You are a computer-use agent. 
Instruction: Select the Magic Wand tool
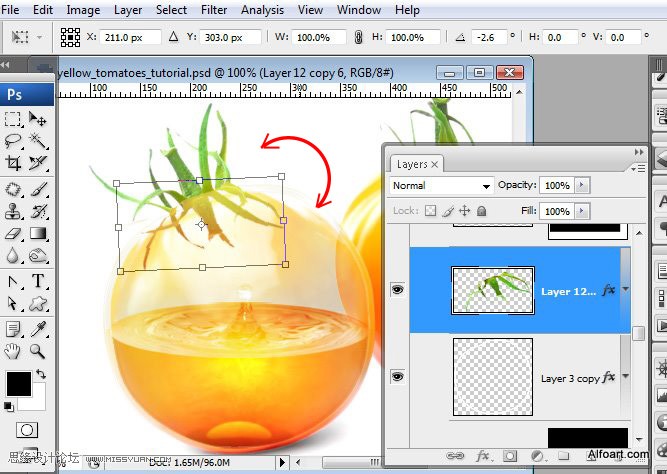38,140
